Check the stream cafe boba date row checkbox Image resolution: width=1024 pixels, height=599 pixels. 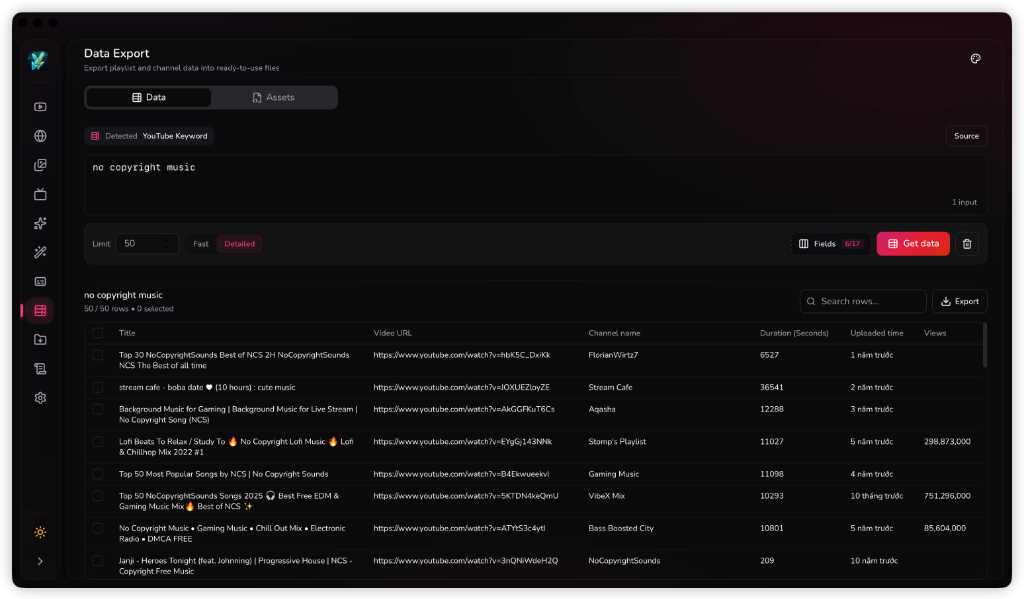[x=98, y=387]
